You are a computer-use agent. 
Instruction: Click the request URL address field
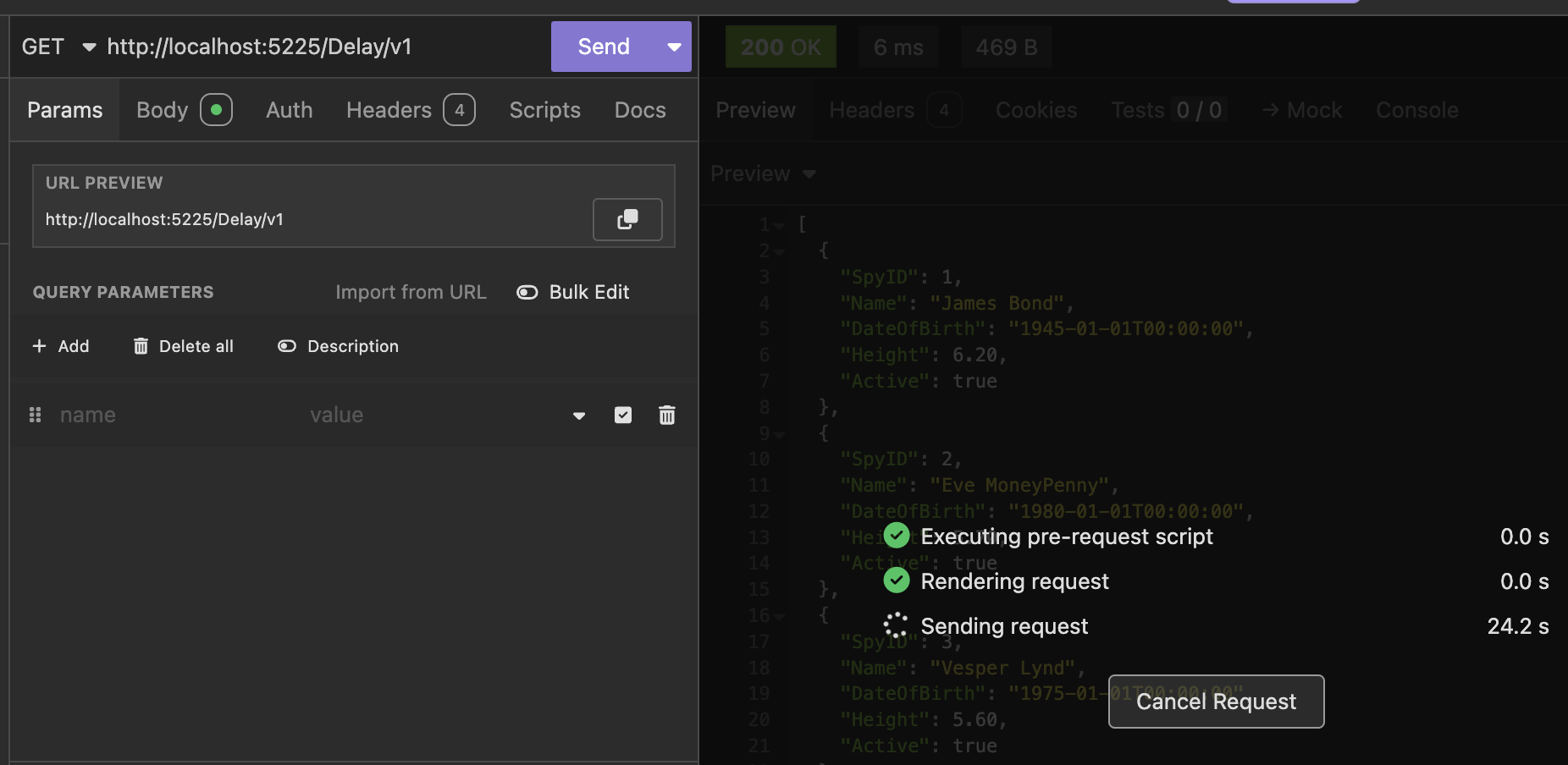322,47
